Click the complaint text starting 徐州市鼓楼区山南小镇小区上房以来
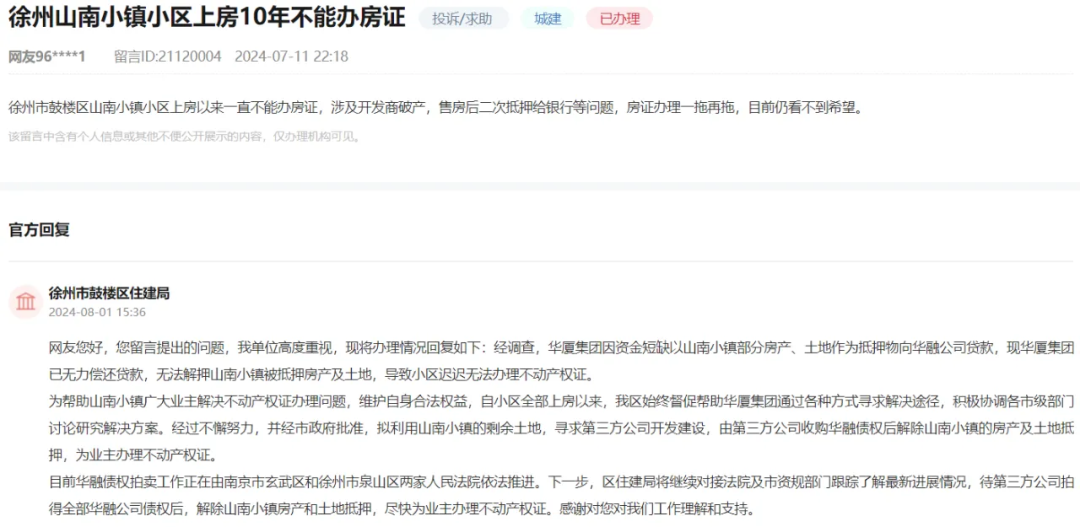 (x=435, y=108)
